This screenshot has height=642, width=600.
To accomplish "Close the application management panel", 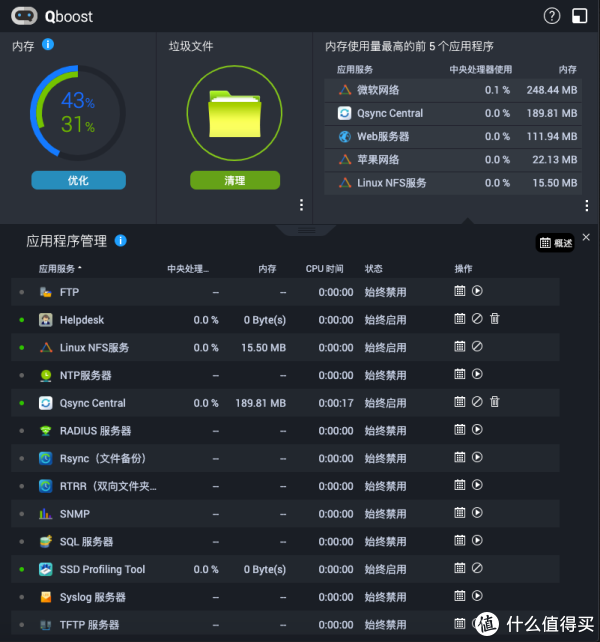I will (586, 237).
